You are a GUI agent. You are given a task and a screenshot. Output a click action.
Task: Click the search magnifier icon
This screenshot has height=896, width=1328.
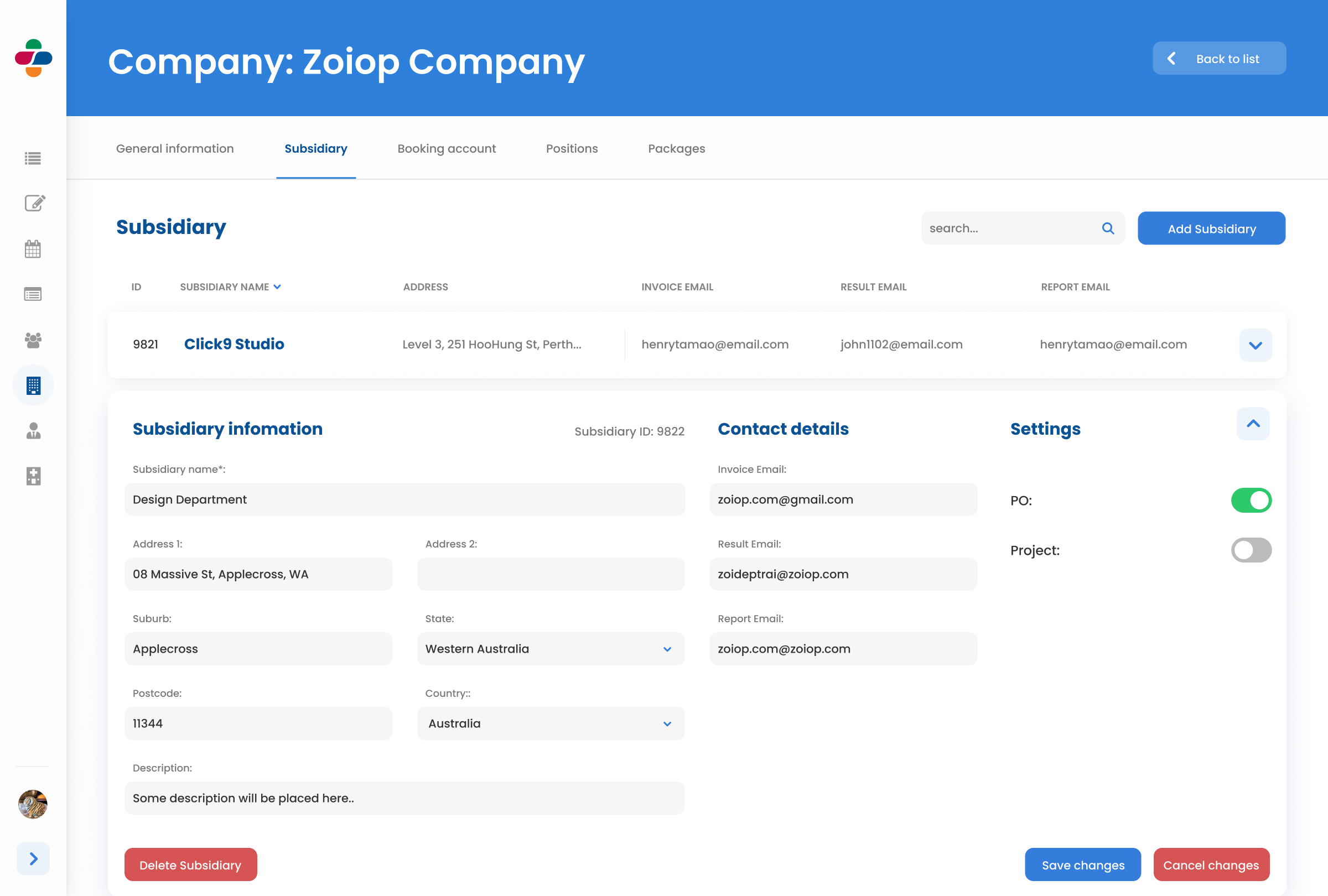point(1107,228)
